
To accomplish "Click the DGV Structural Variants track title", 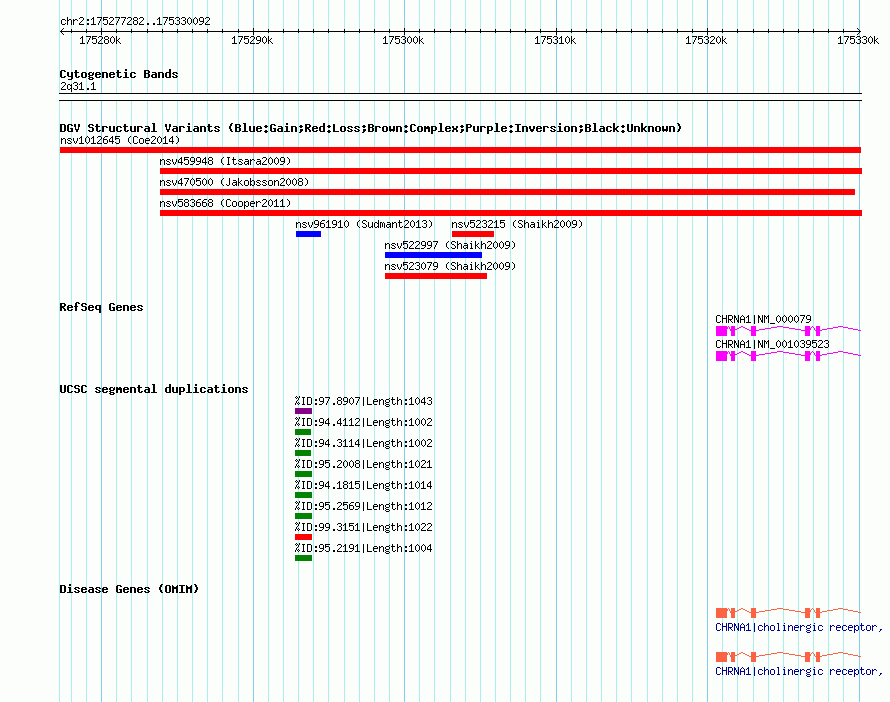I will tap(370, 128).
